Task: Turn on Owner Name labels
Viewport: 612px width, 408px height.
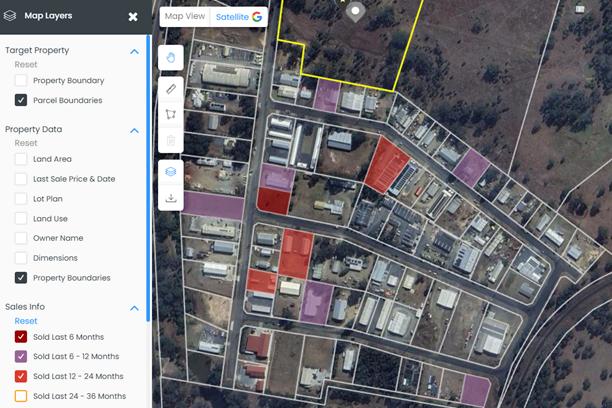Action: (x=21, y=238)
